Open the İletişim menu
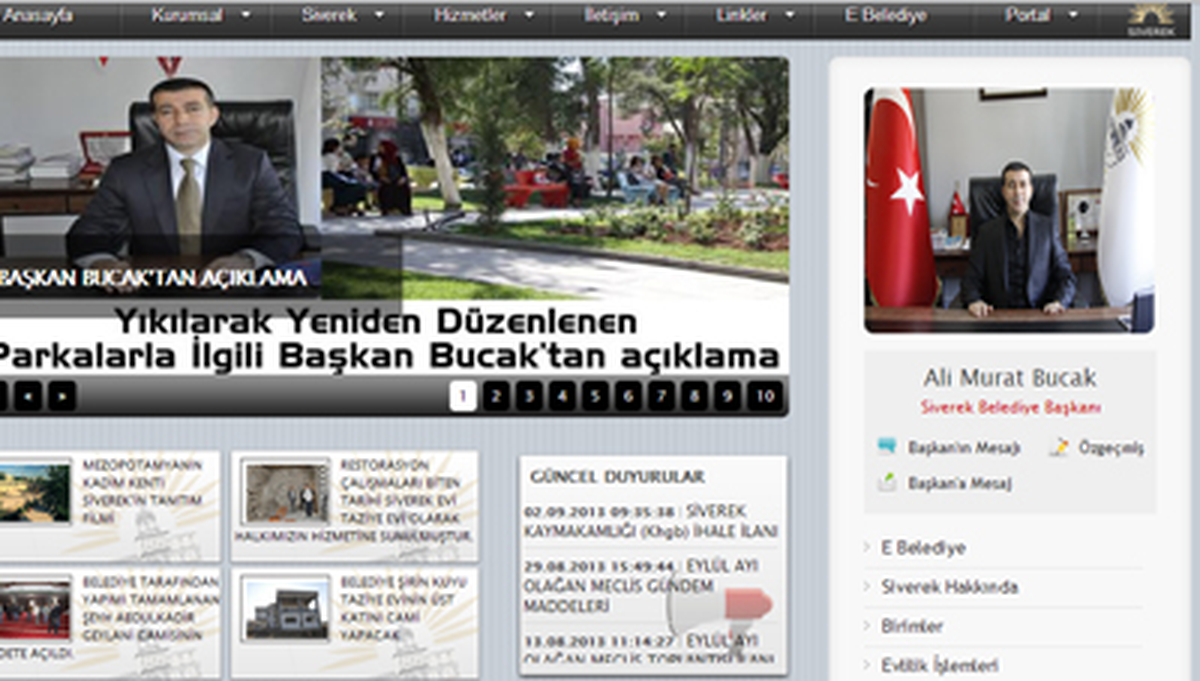 point(611,16)
